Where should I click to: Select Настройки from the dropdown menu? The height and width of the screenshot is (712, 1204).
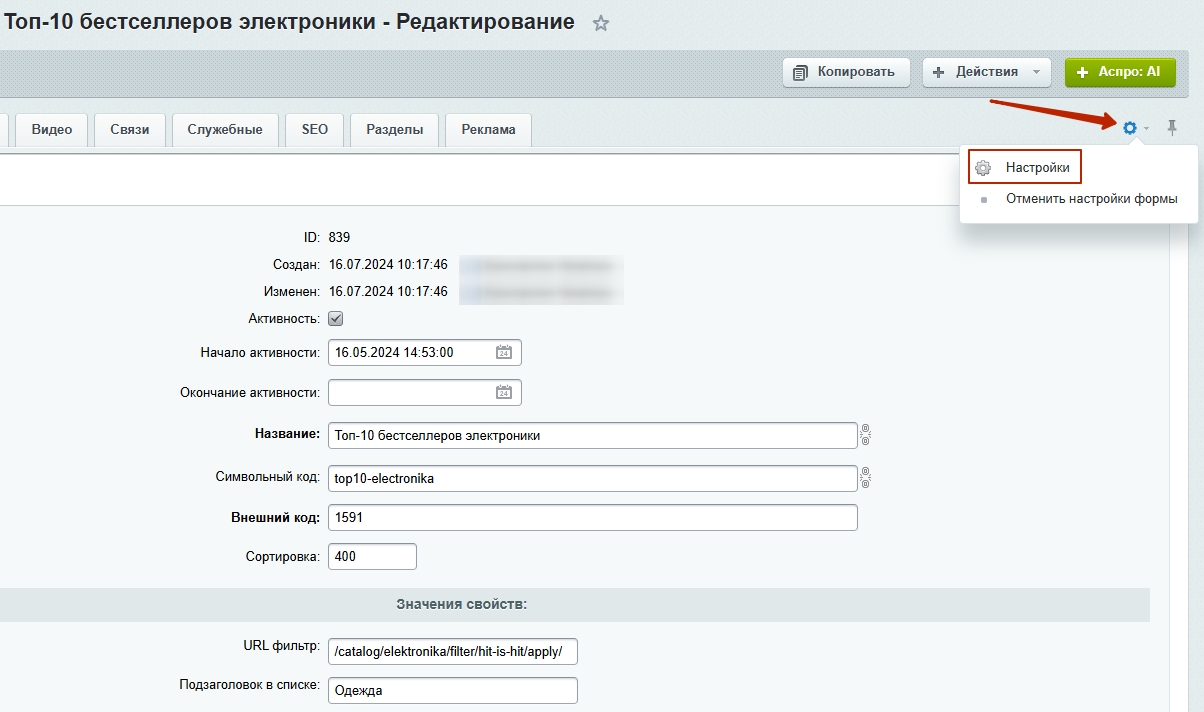point(1037,168)
